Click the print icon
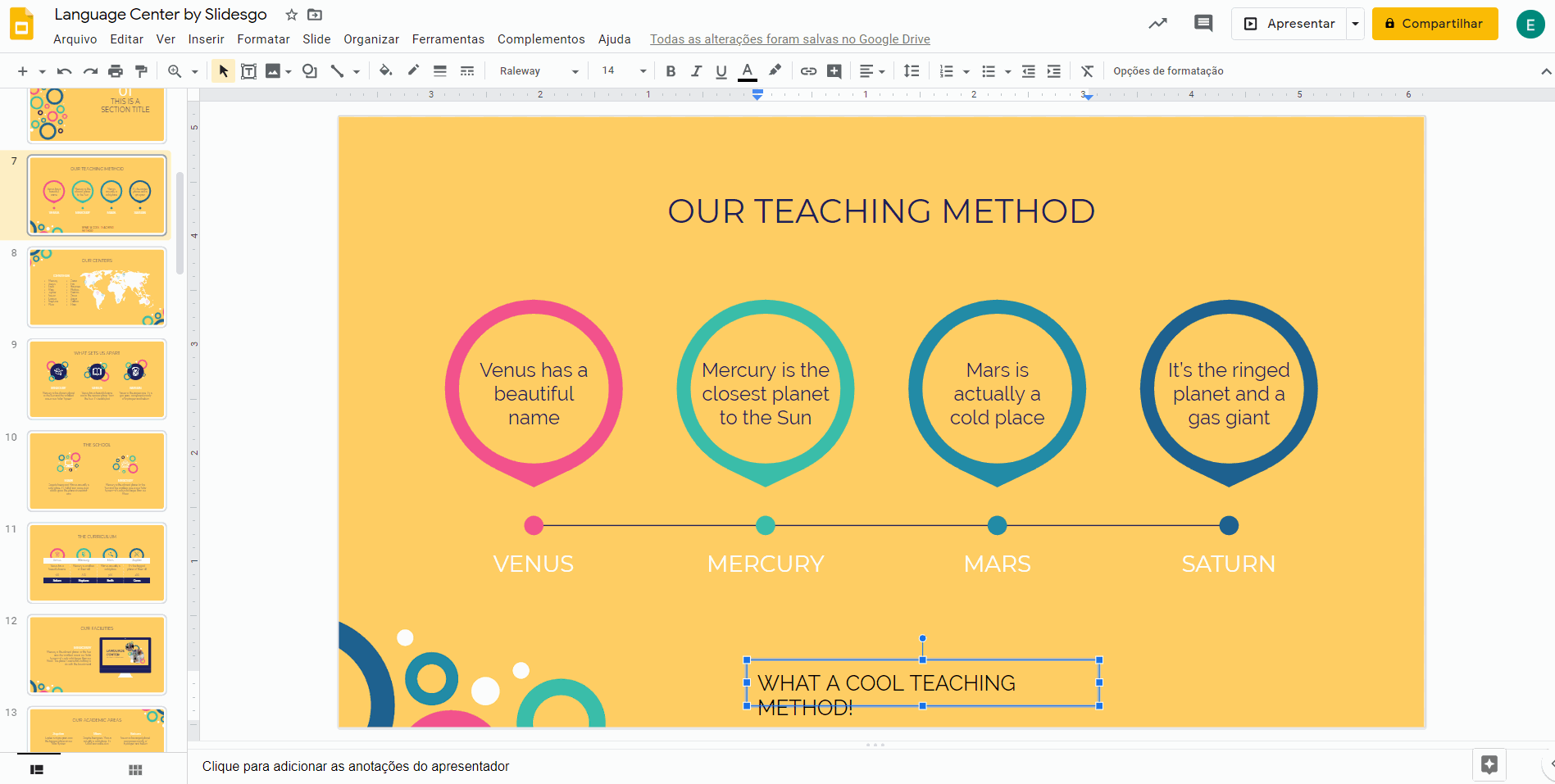Image resolution: width=1555 pixels, height=784 pixels. (116, 71)
